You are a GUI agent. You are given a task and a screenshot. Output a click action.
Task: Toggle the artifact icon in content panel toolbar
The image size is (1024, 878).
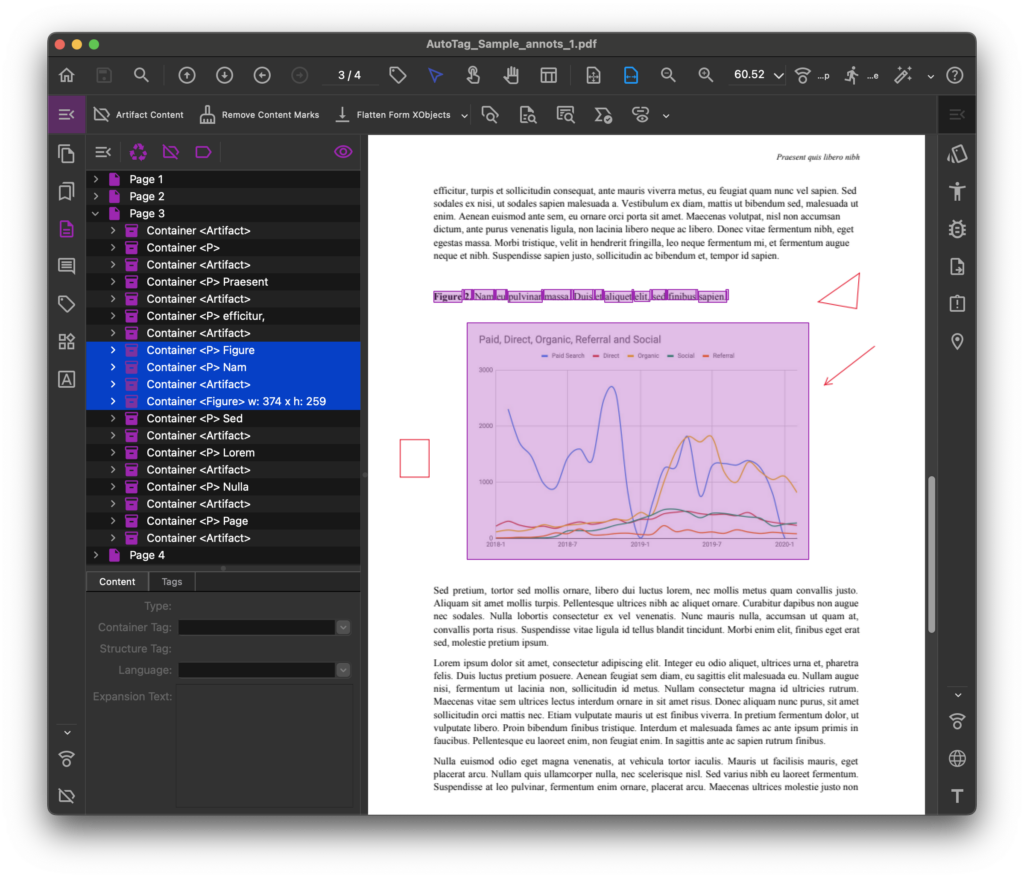pyautogui.click(x=170, y=152)
